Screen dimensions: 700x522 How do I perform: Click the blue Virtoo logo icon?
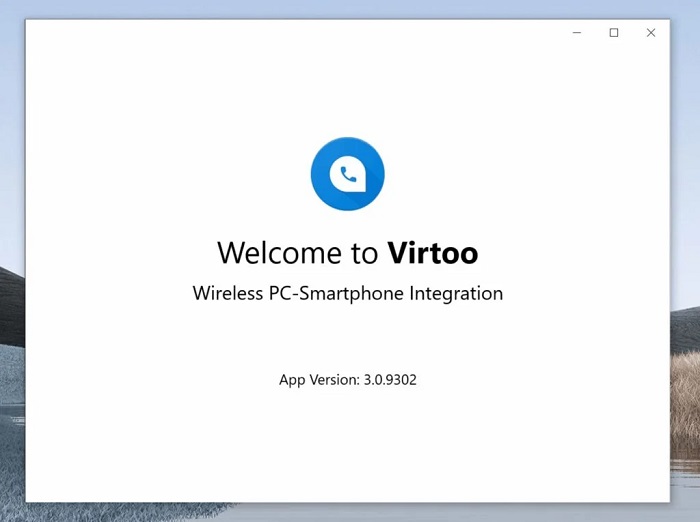point(347,174)
